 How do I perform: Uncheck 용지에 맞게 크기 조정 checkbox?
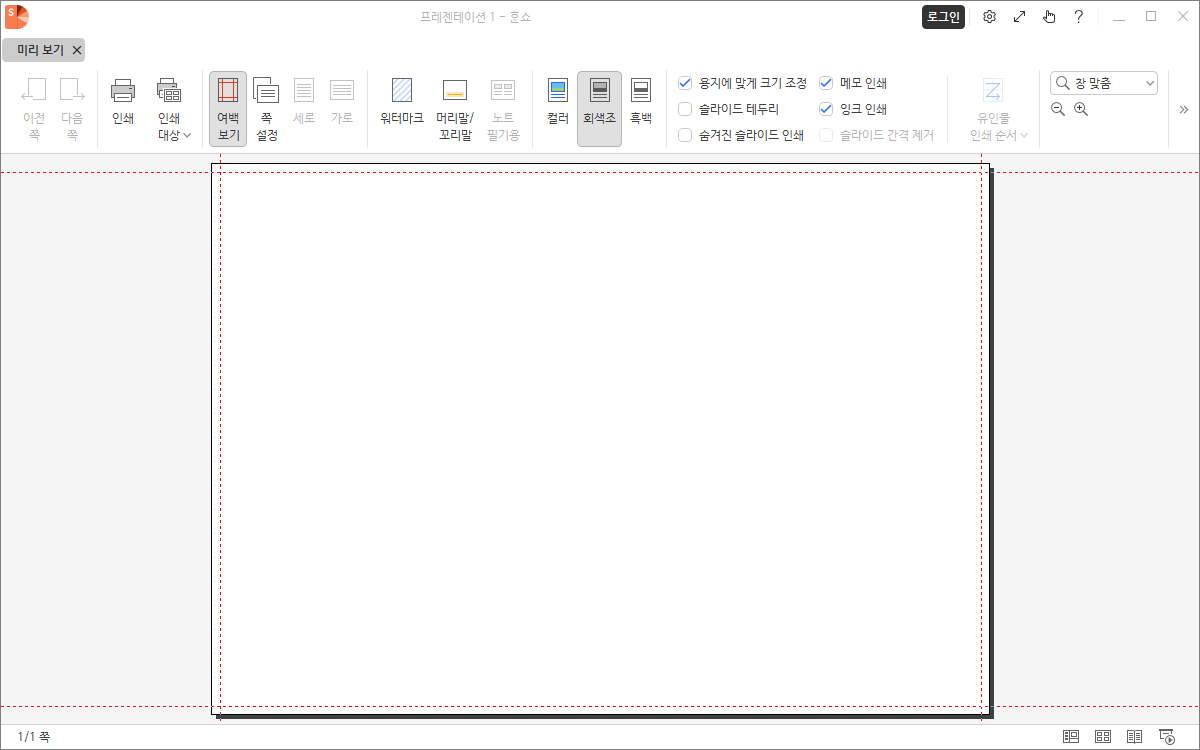click(x=685, y=83)
